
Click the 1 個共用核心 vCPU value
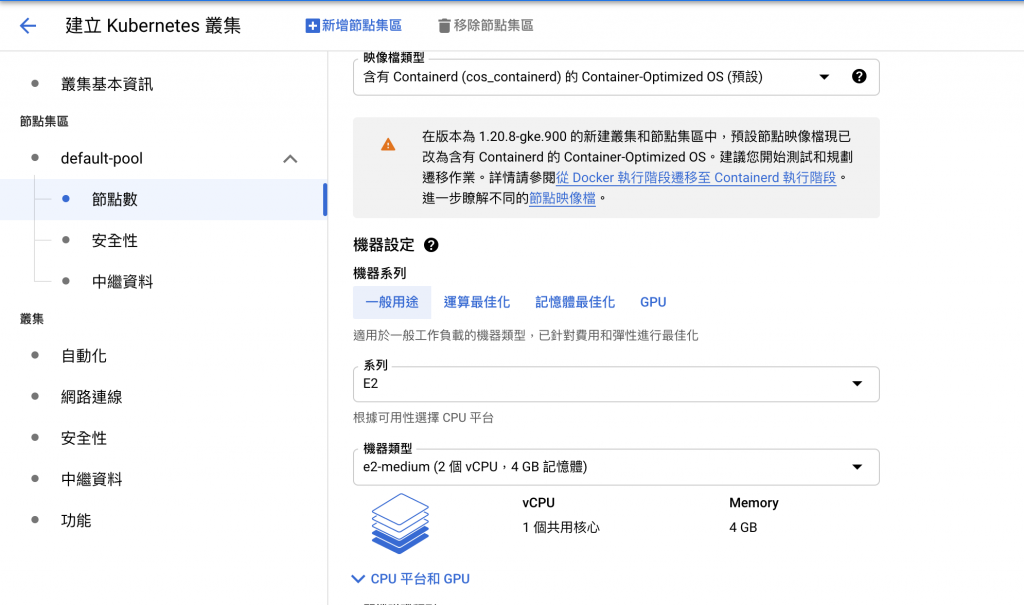click(561, 527)
